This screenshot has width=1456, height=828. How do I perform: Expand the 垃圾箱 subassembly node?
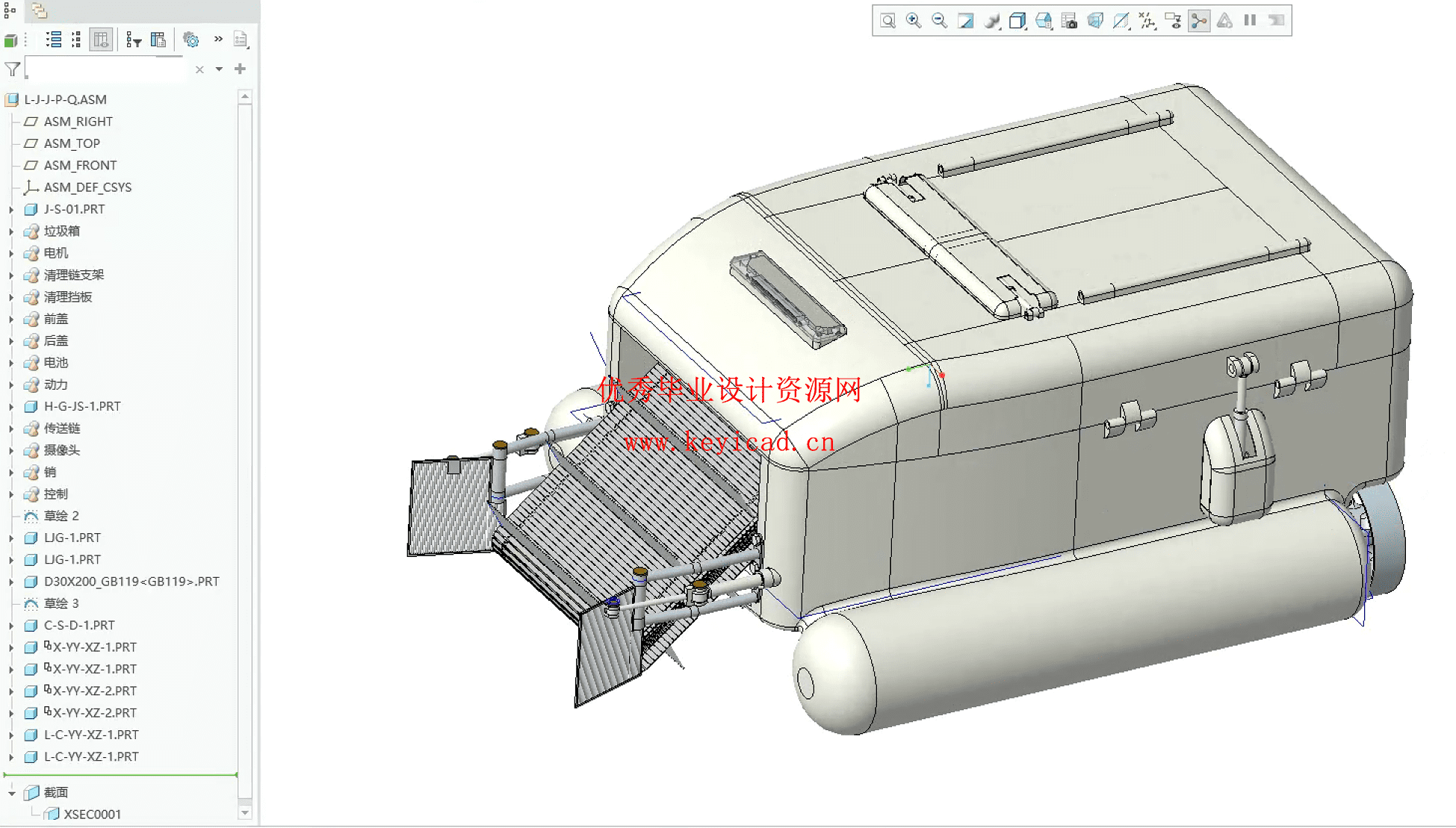11,231
